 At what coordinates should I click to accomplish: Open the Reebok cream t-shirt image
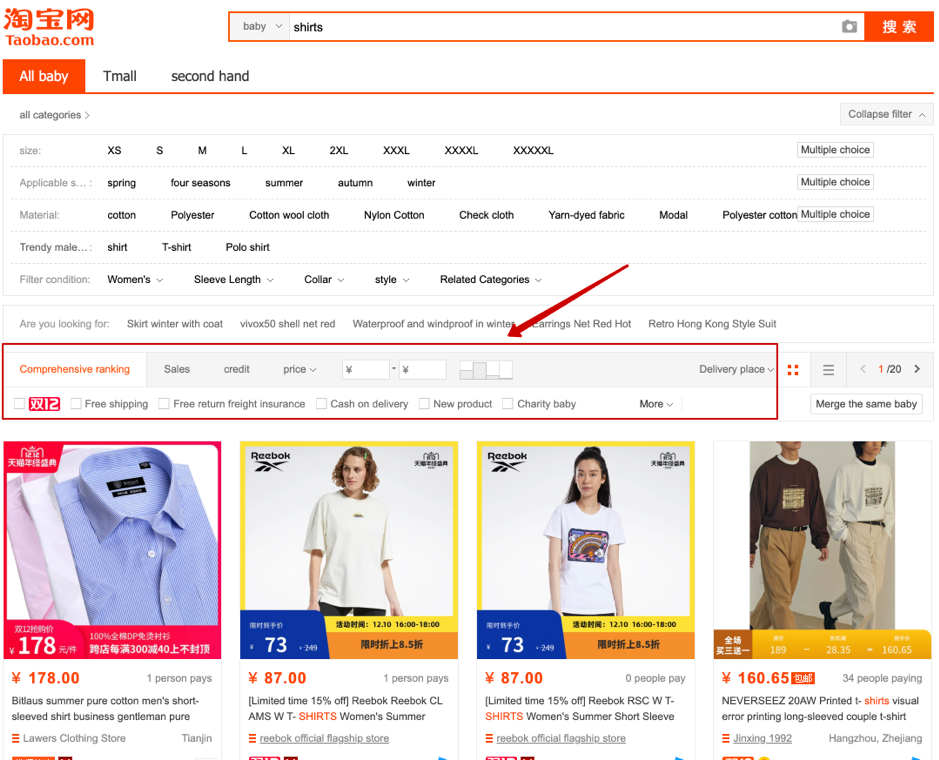coord(349,550)
